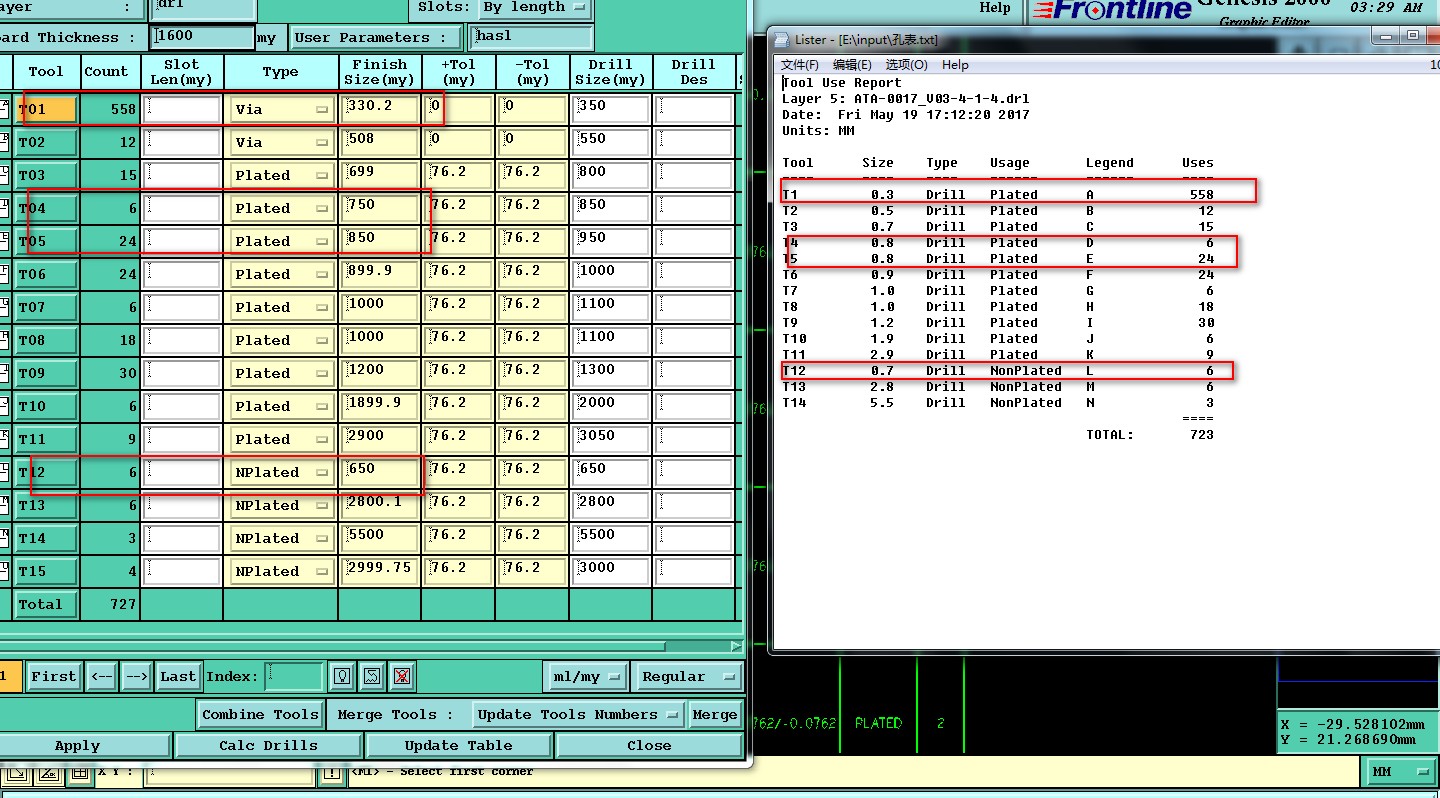Click the red X icon beside Index field

[x=401, y=676]
